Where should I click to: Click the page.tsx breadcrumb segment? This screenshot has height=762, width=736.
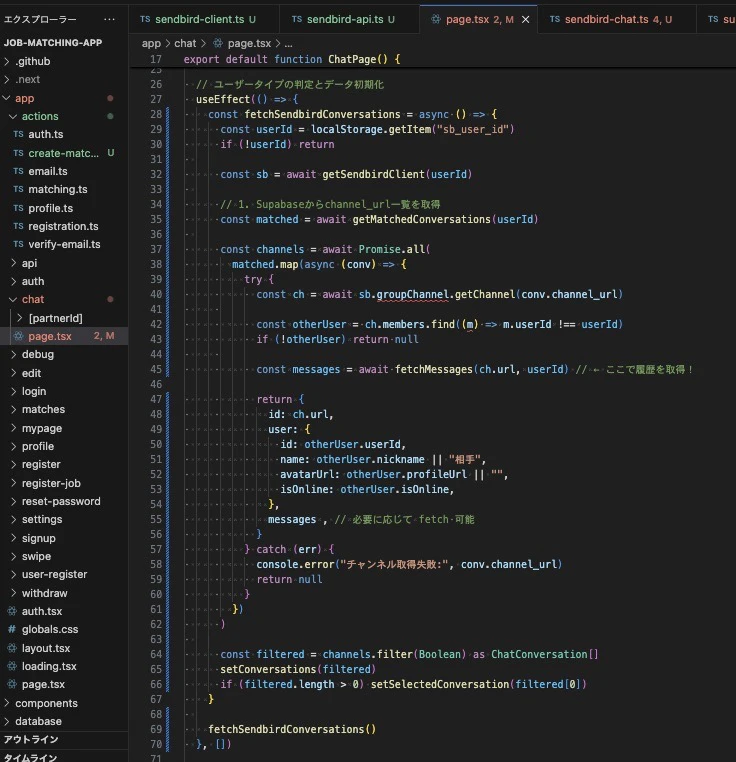[242, 43]
